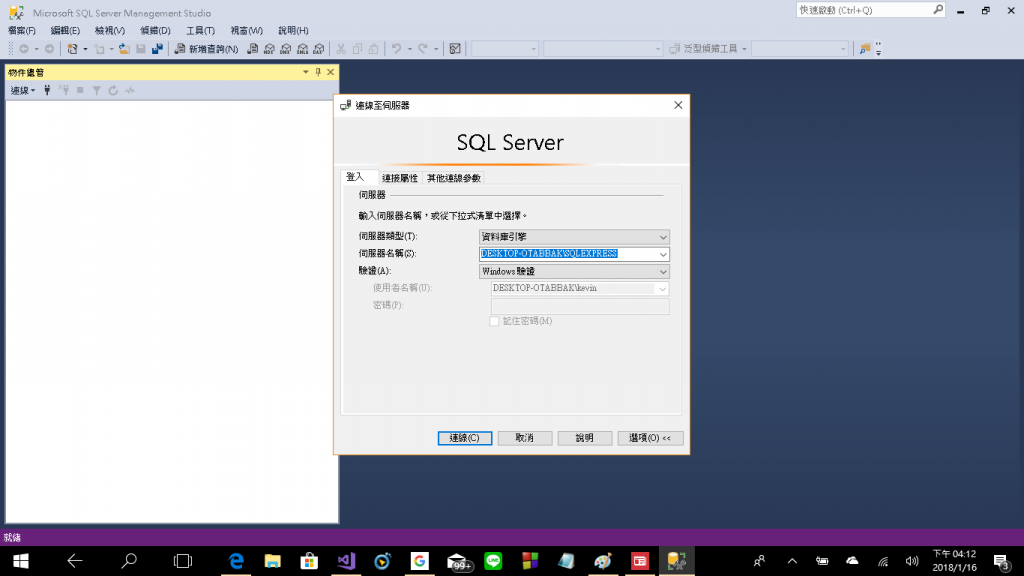Click the filter funnel icon in Object Explorer
This screenshot has width=1024, height=576.
click(x=97, y=91)
